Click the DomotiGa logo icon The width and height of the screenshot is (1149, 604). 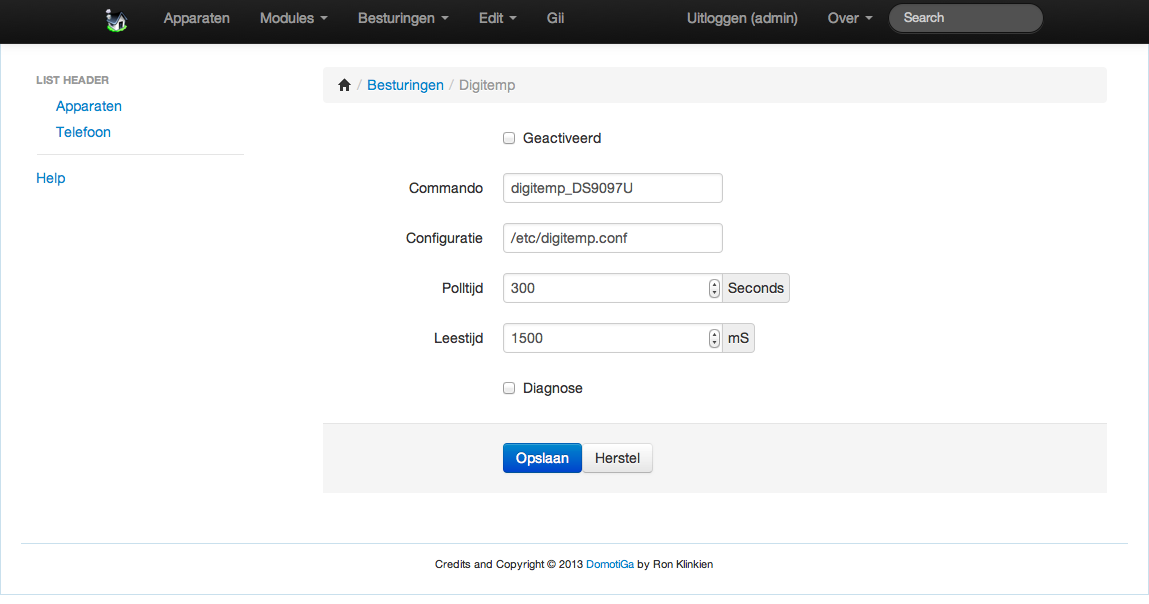pos(116,20)
